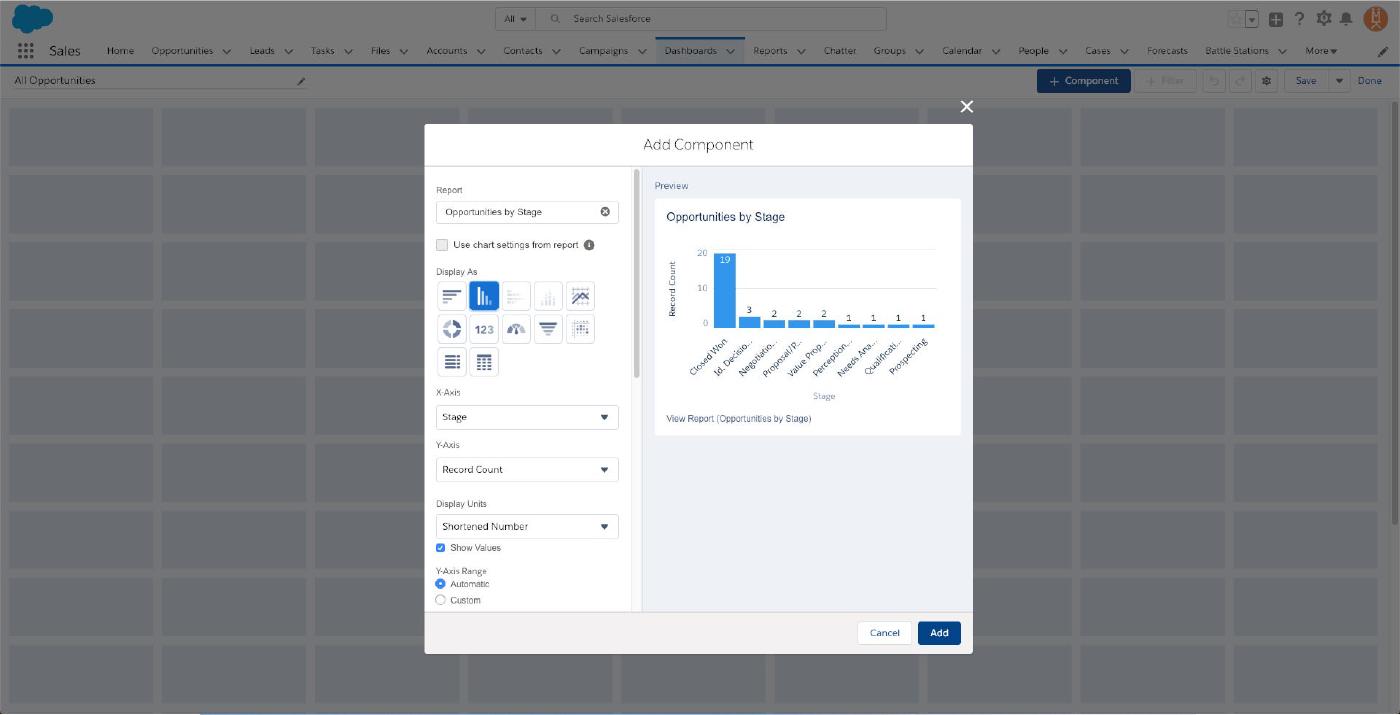Choose the line chart display icon
The image size is (1400, 715).
point(580,296)
